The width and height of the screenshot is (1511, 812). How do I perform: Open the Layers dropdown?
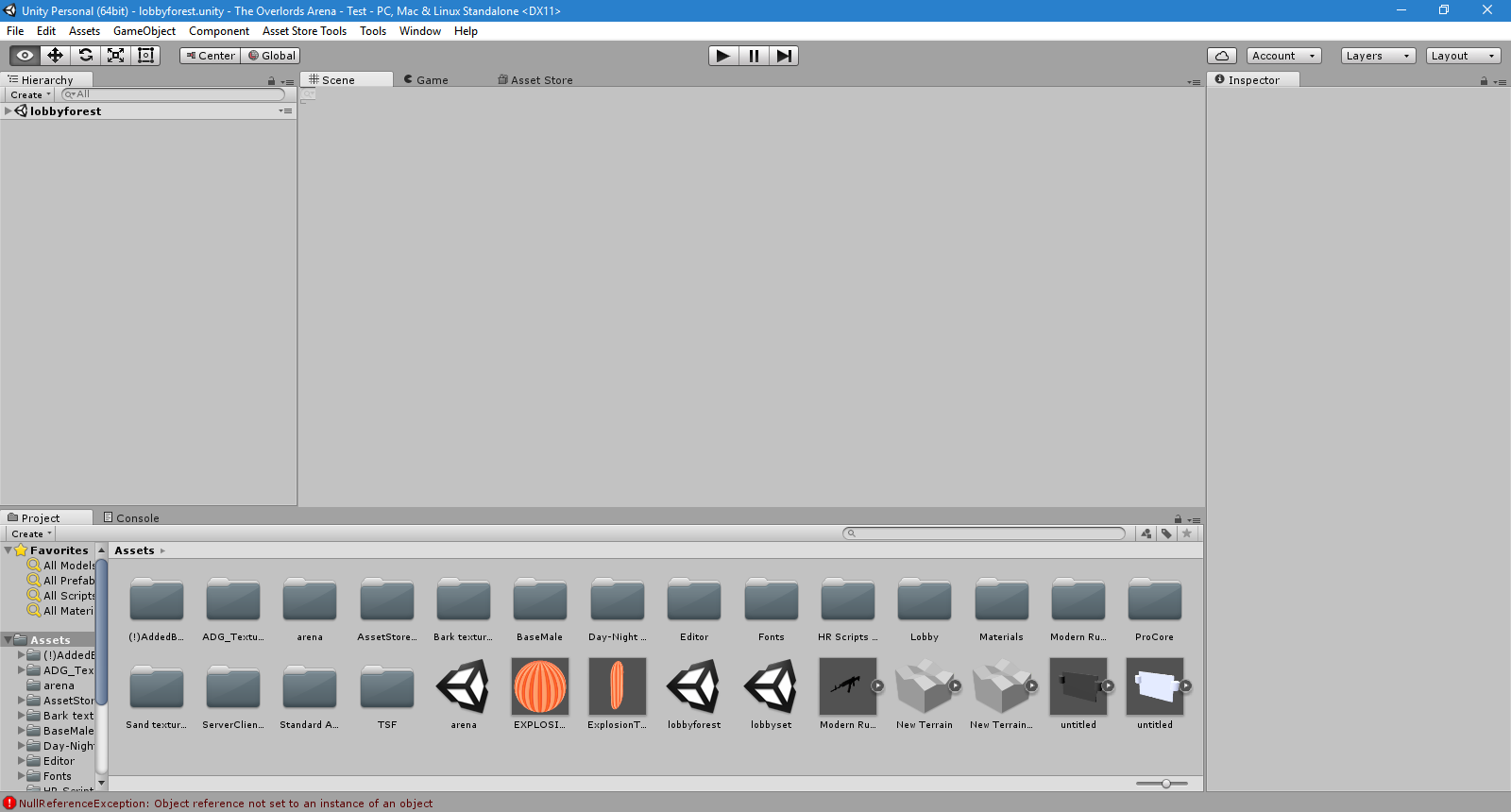(x=1379, y=56)
